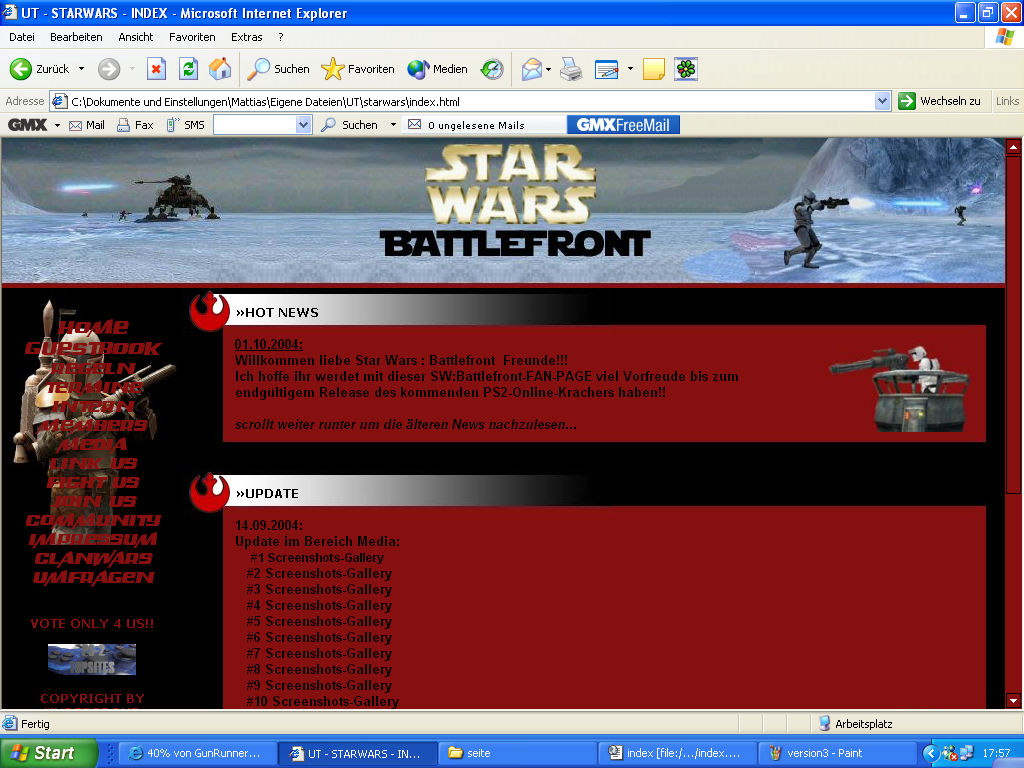Expand the address bar dropdown
The height and width of the screenshot is (768, 1024).
pos(882,101)
